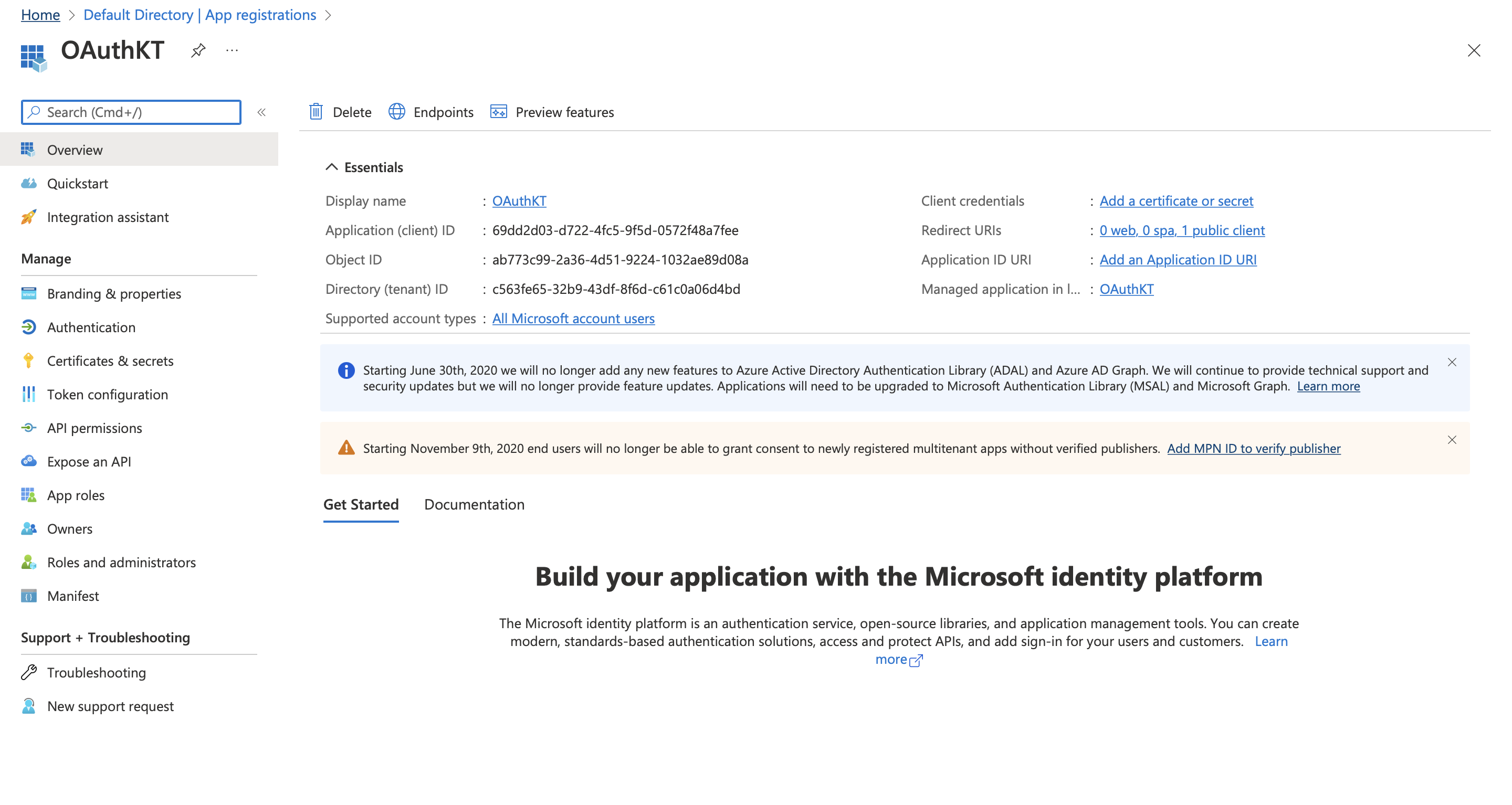This screenshot has width=1512, height=805.
Task: Go to Home breadcrumb
Action: tap(40, 15)
